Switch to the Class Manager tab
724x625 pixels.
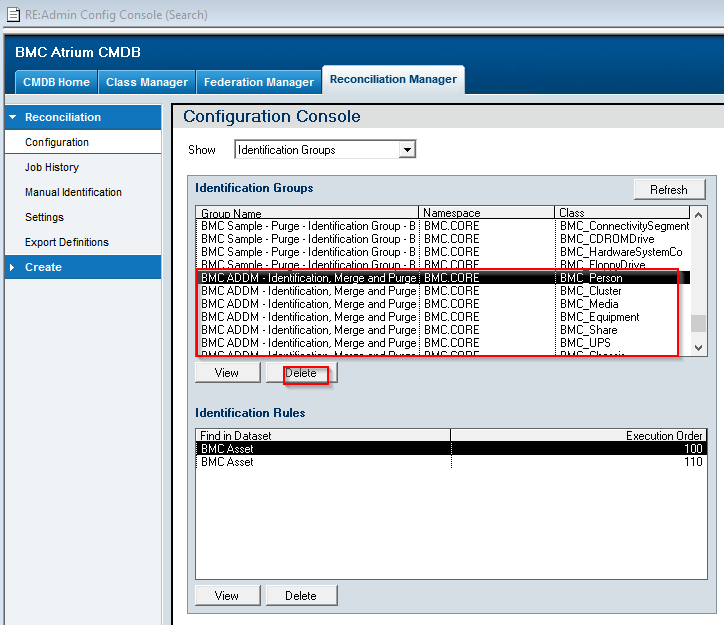(147, 82)
